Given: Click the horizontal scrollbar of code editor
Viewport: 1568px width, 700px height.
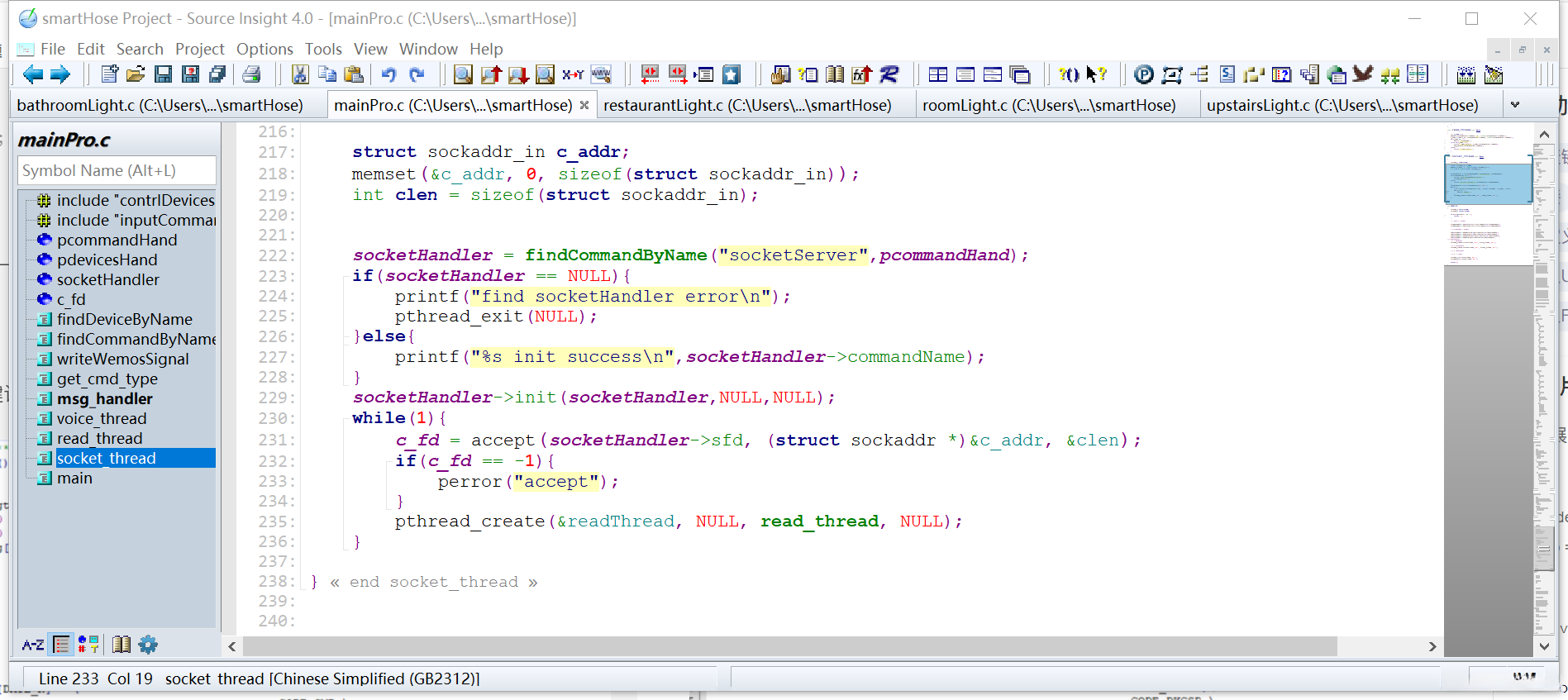Looking at the screenshot, I should coord(789,646).
